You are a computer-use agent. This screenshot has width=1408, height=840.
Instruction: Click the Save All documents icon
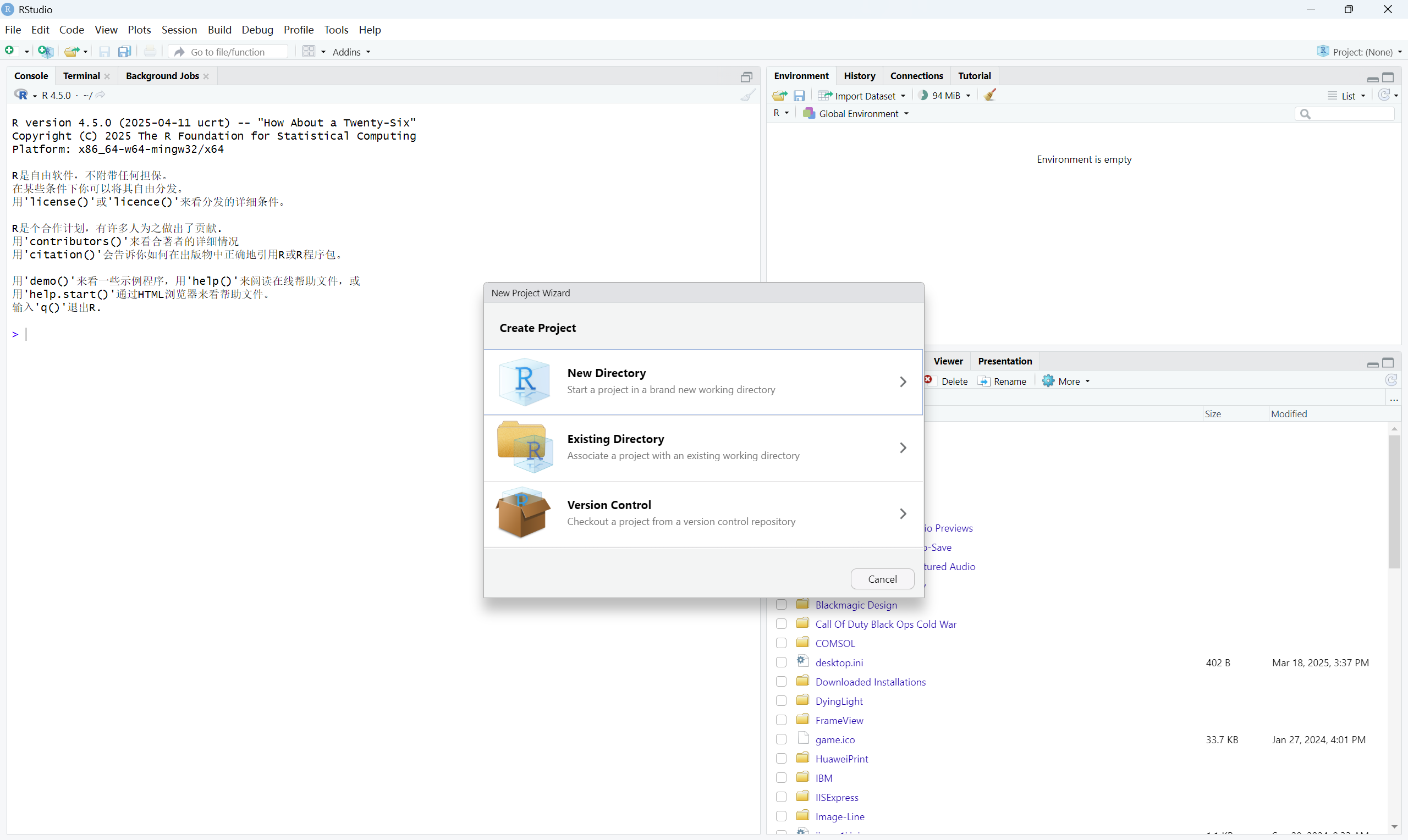[x=124, y=52]
